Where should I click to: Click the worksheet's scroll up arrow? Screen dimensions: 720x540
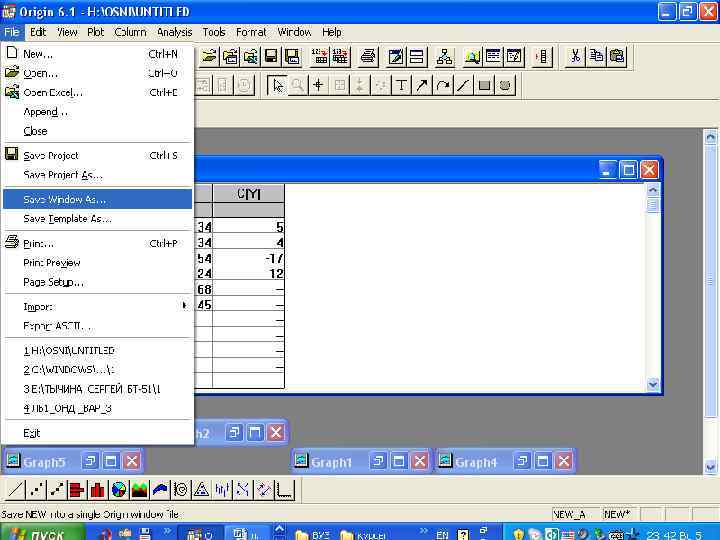point(652,190)
